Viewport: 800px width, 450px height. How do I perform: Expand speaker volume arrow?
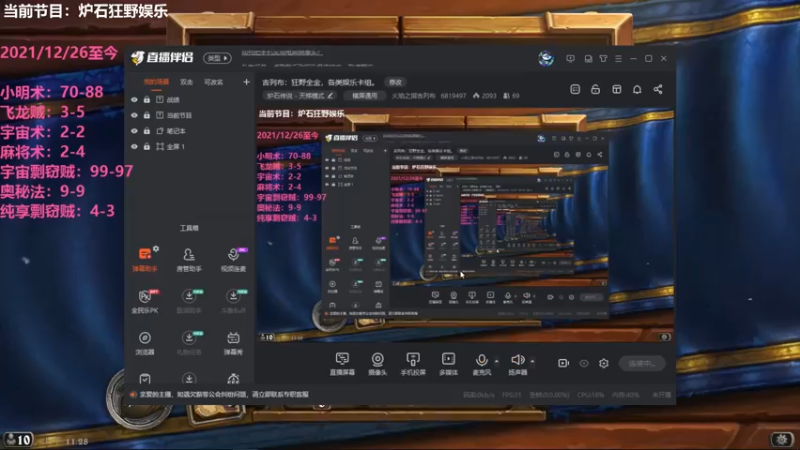click(x=532, y=361)
